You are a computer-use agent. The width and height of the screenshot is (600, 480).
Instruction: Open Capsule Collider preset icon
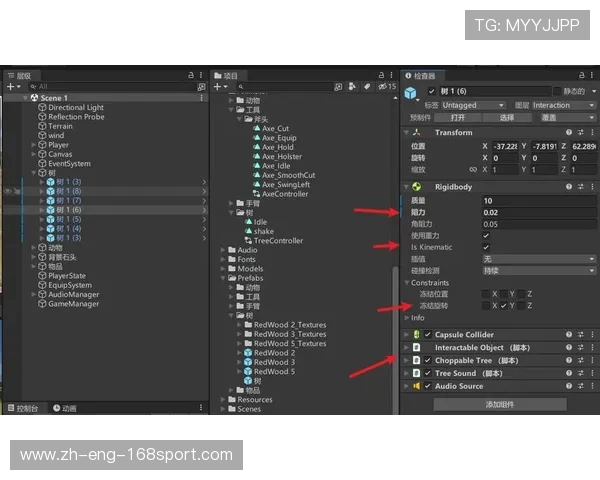580,335
